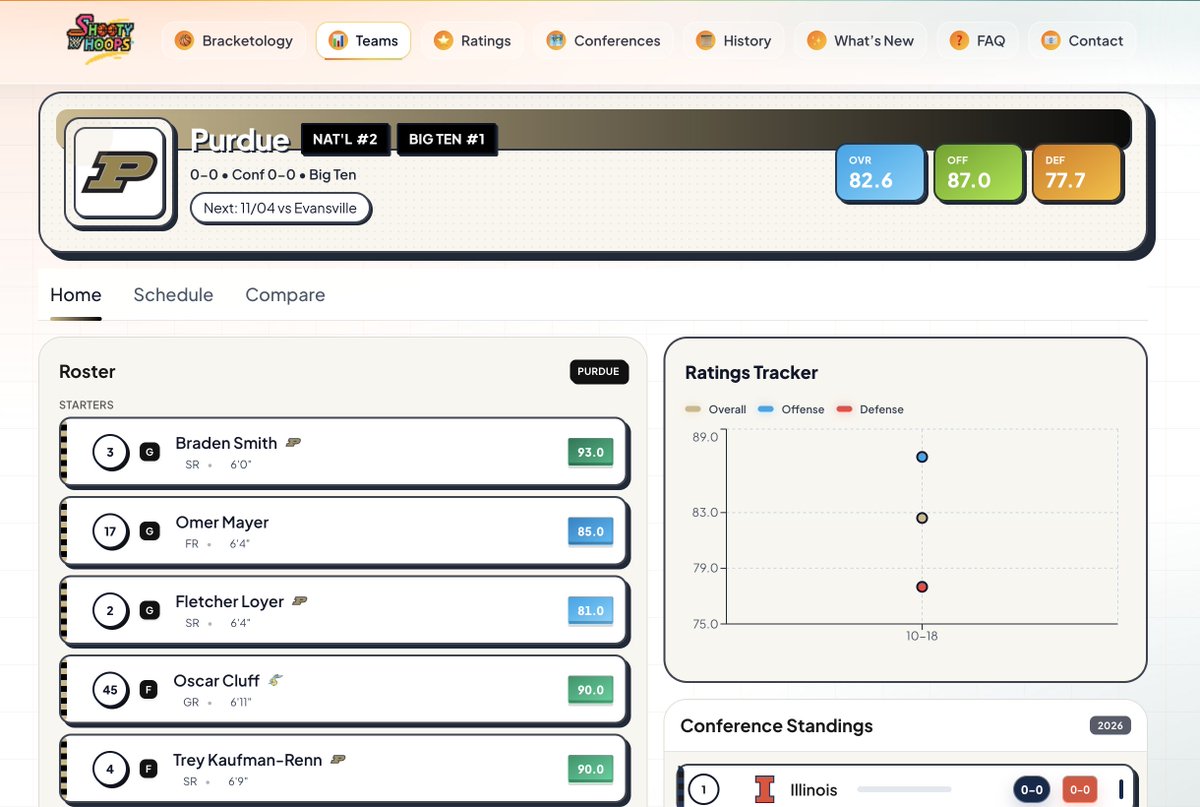Open Omer Mayer player name
1200x807 pixels.
[x=222, y=522]
